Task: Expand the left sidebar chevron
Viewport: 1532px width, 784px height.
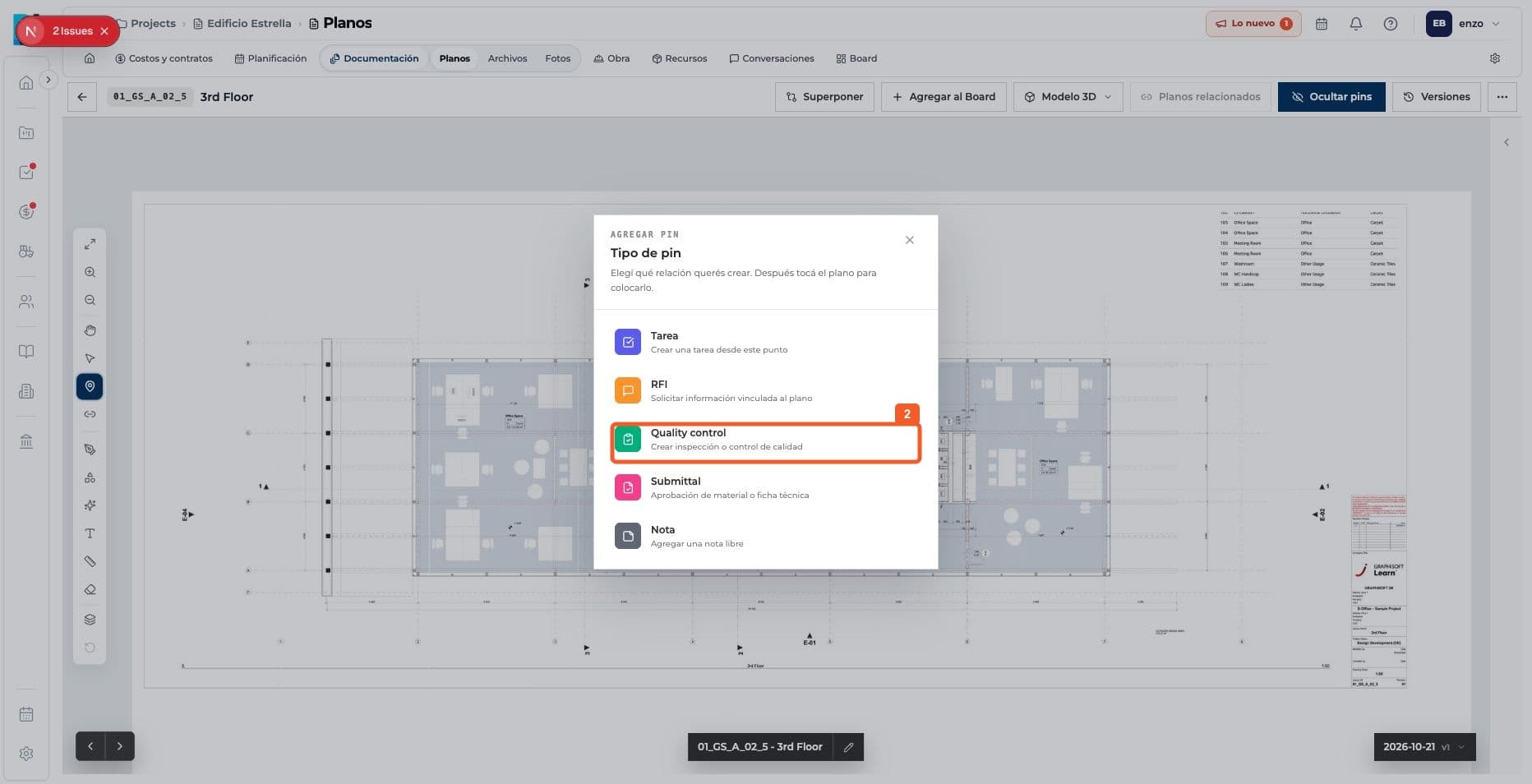Action: (48, 80)
